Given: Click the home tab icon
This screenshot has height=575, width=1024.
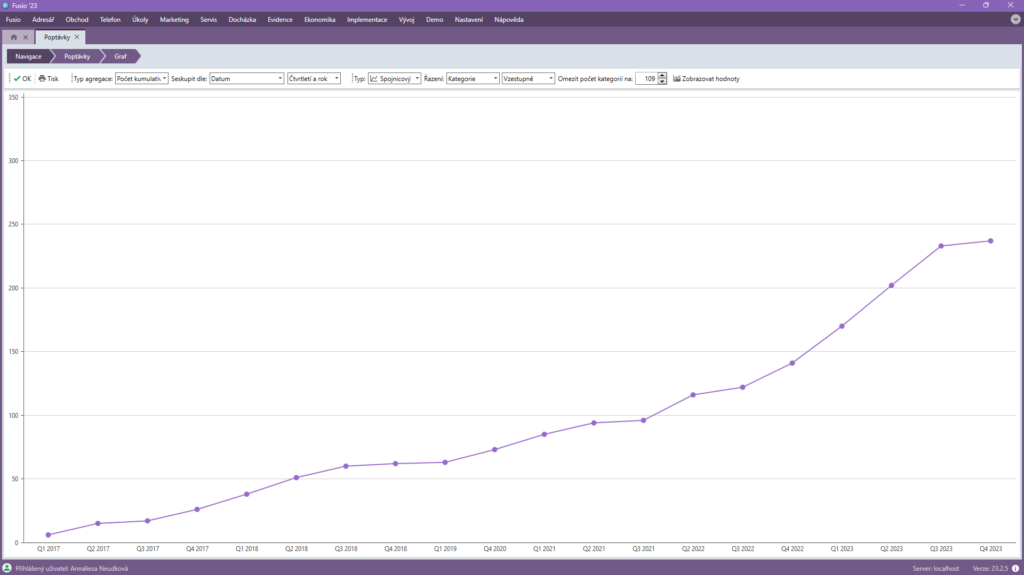Looking at the screenshot, I should click(14, 37).
